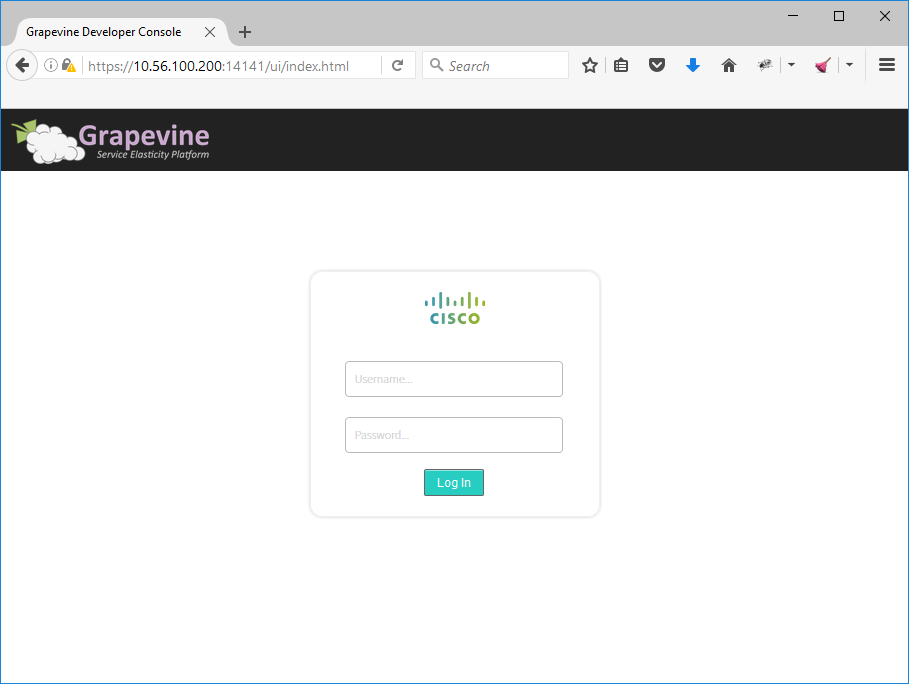909x684 pixels.
Task: Focus the Password input field
Action: (x=454, y=435)
